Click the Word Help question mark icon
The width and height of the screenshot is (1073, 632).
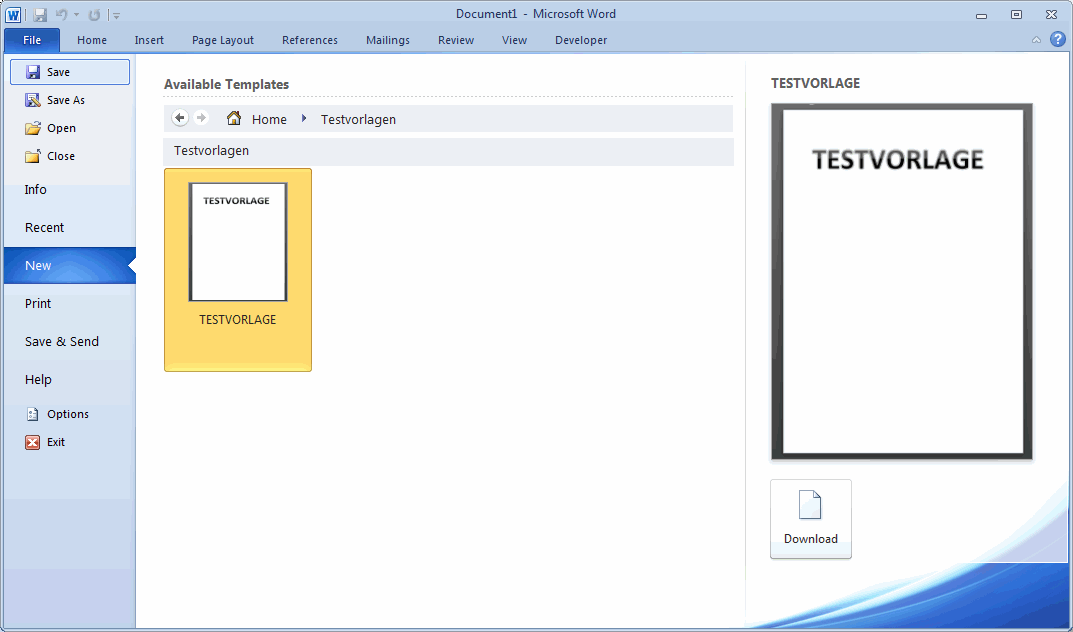point(1057,40)
